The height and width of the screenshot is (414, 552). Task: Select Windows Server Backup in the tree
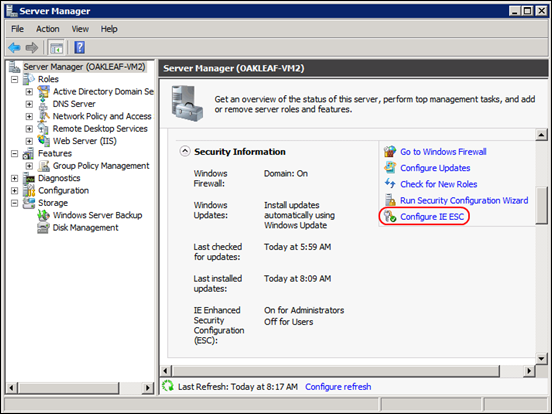tap(98, 215)
